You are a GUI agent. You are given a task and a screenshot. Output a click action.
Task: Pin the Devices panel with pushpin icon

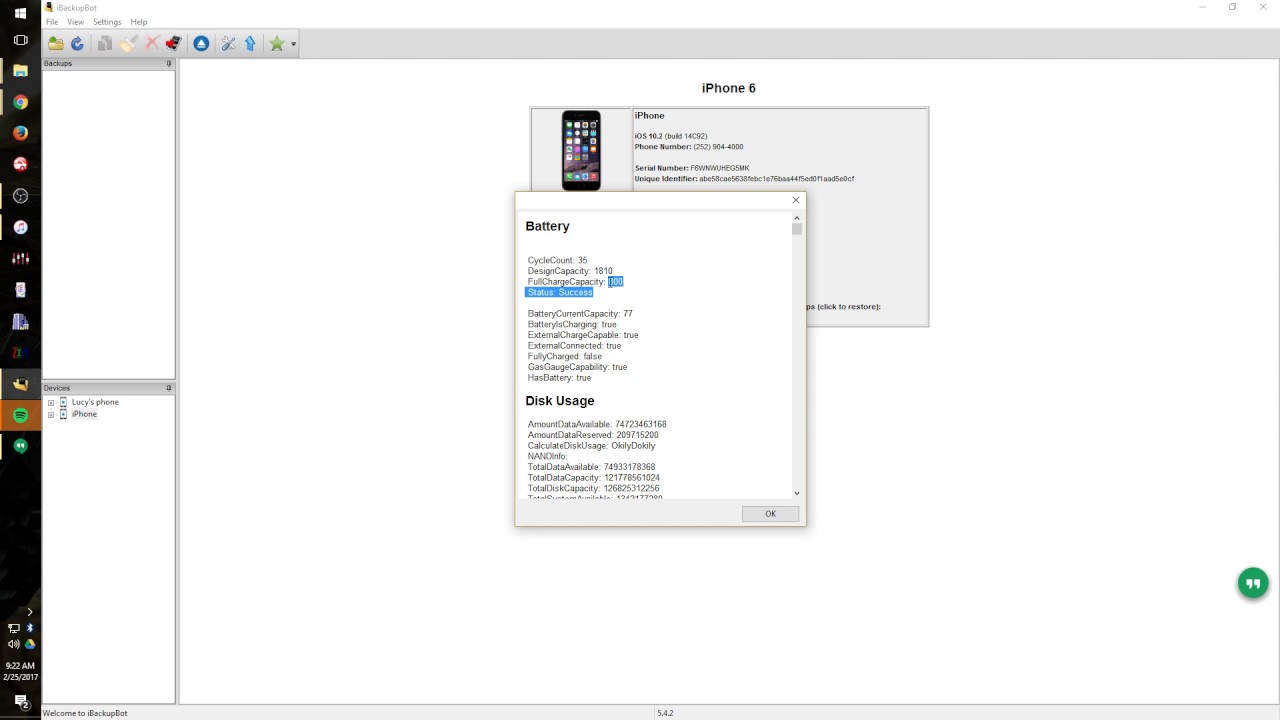pyautogui.click(x=168, y=388)
